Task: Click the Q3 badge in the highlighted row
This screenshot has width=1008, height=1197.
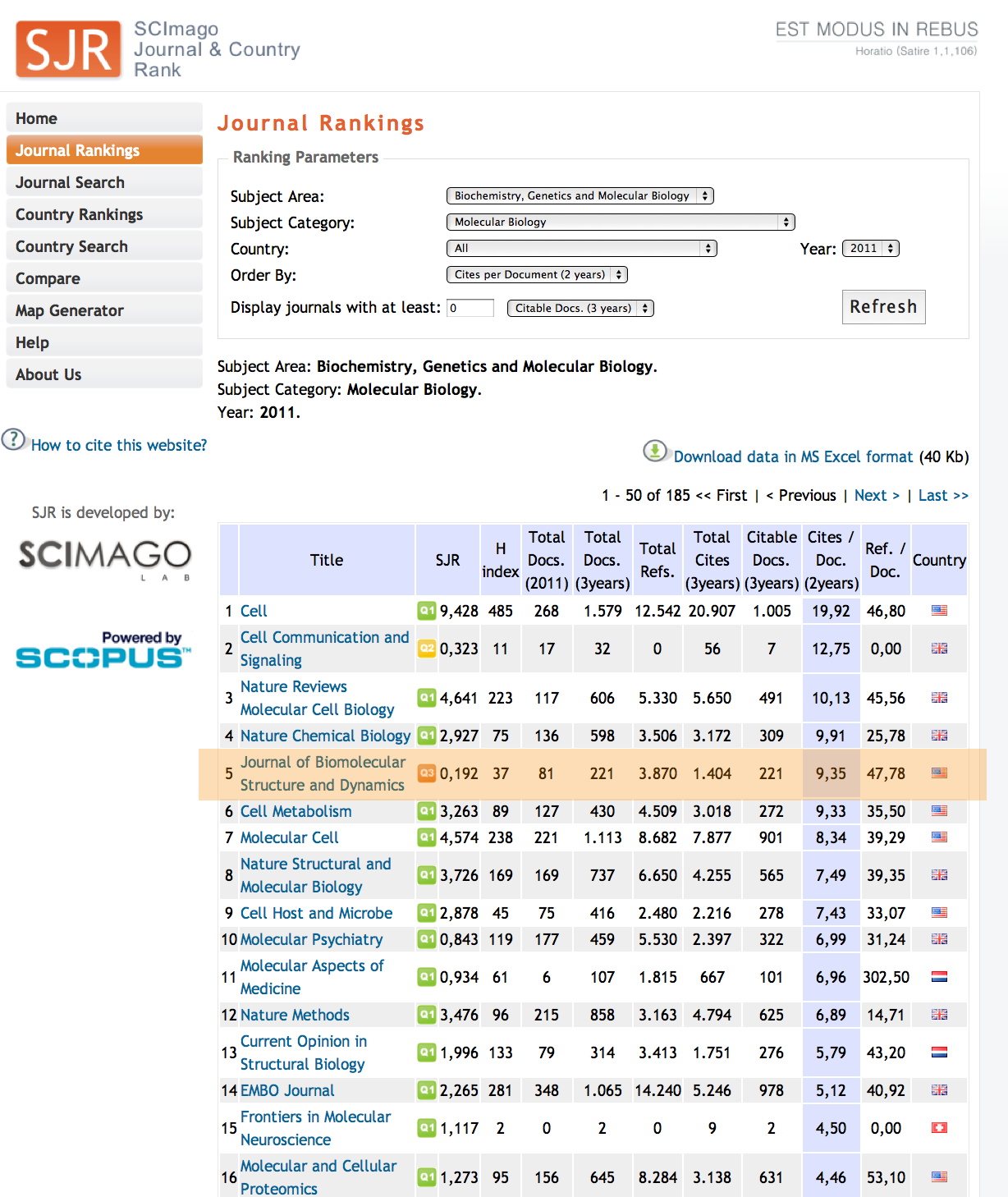Action: coord(426,773)
